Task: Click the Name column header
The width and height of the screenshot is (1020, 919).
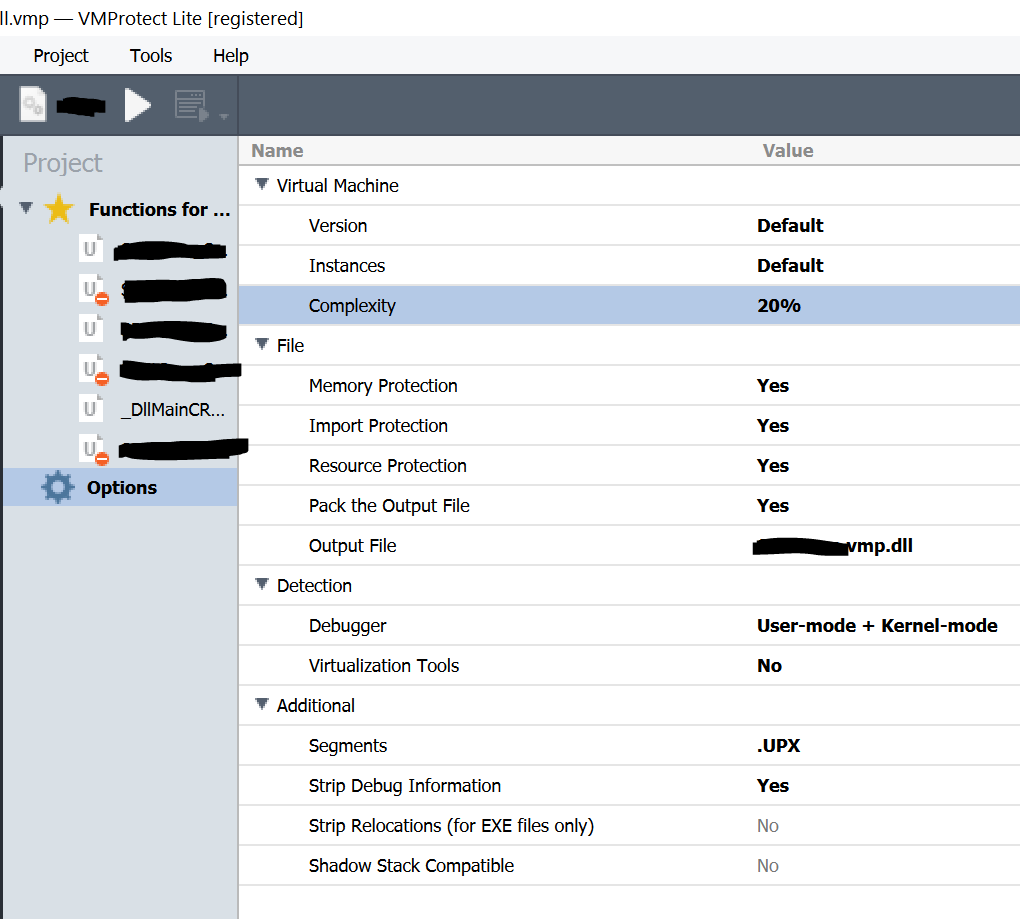Action: (x=277, y=151)
